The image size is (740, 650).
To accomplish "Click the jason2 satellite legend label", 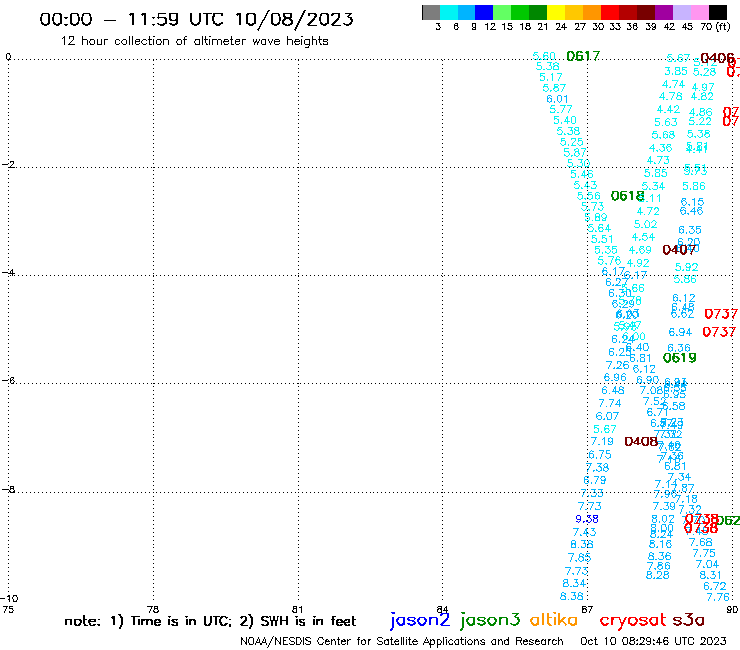I will (420, 620).
